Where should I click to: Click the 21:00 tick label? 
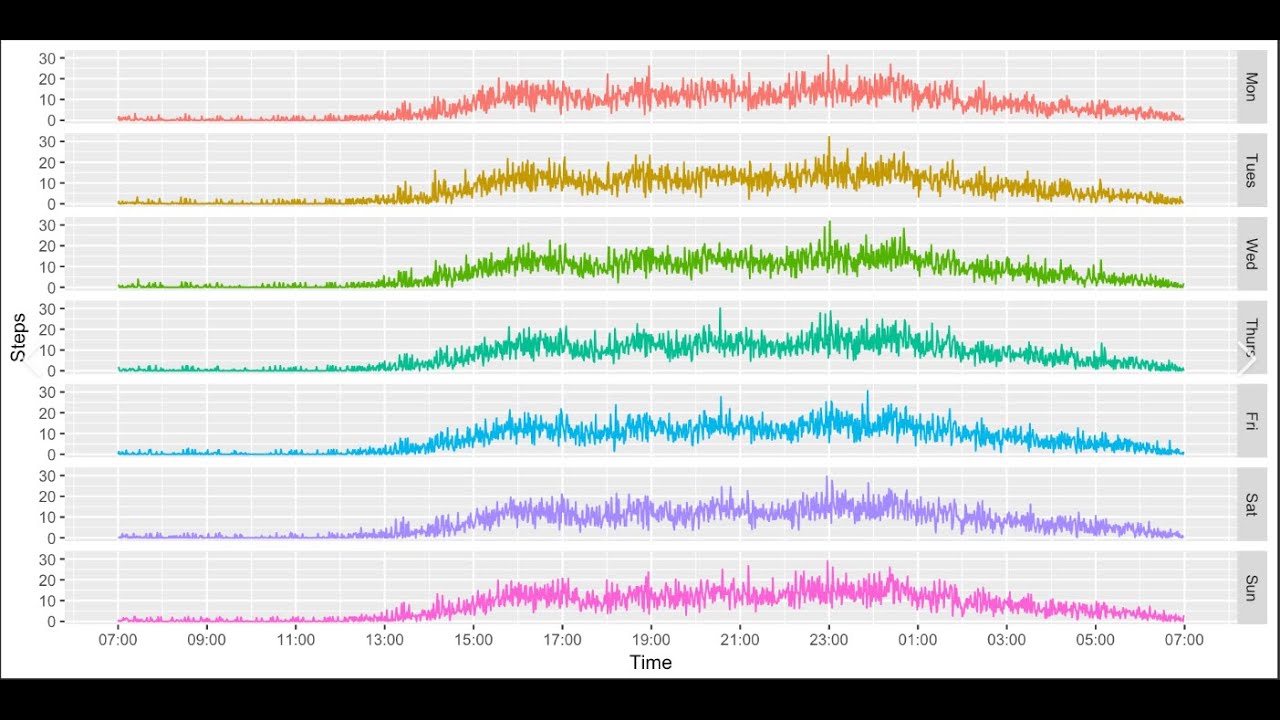740,640
